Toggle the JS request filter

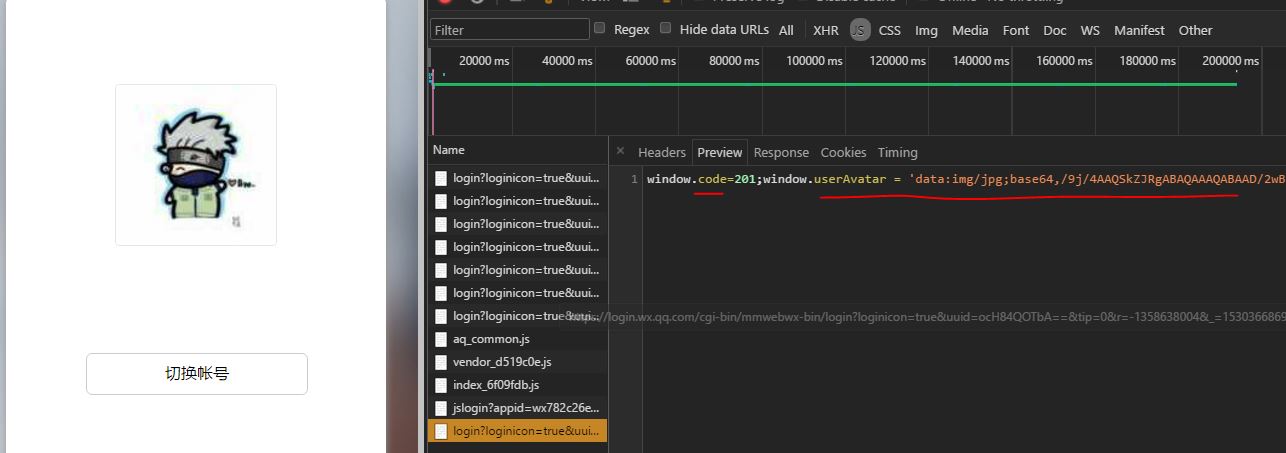click(860, 30)
